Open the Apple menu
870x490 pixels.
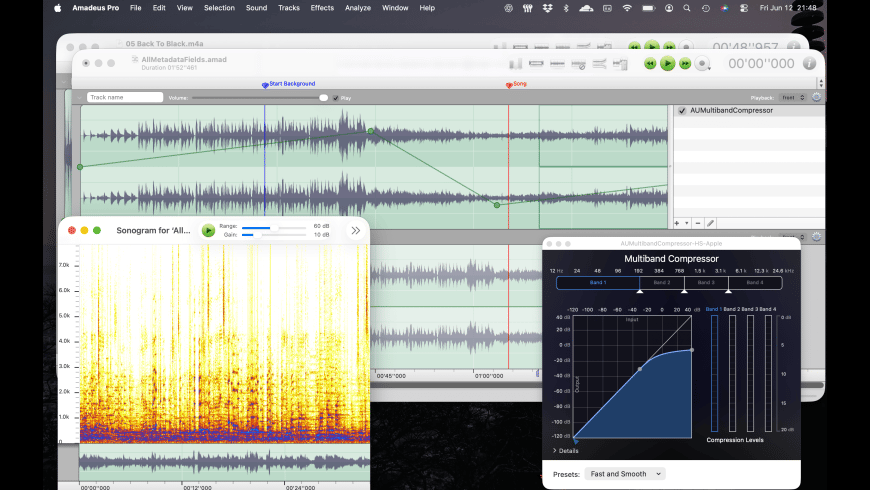tap(58, 8)
